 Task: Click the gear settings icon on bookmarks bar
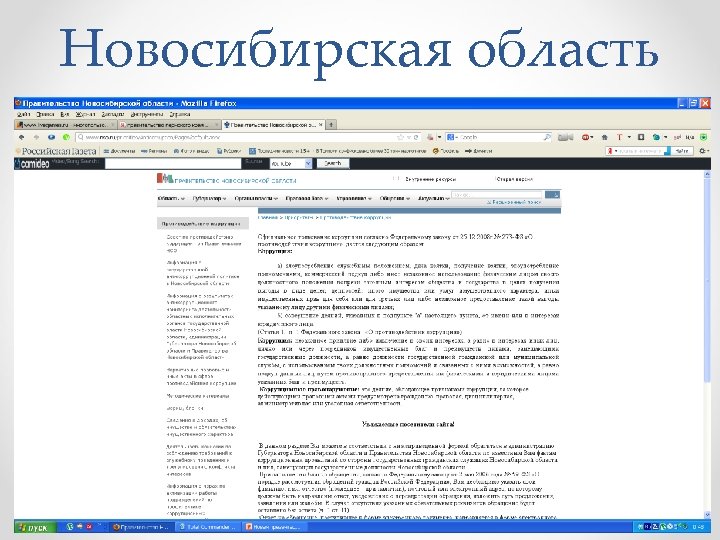tap(702, 151)
